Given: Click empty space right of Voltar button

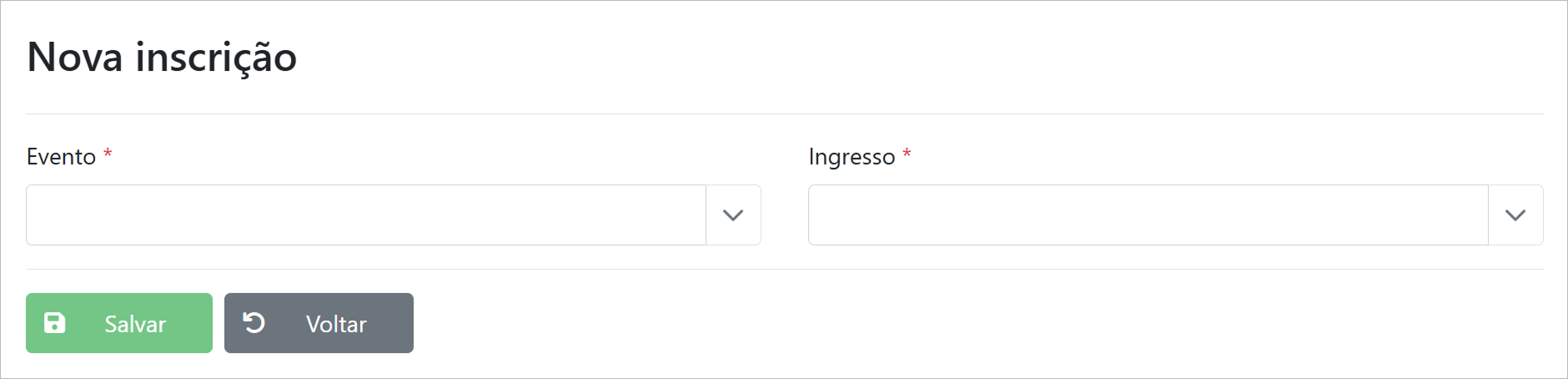Looking at the screenshot, I should 917,324.
